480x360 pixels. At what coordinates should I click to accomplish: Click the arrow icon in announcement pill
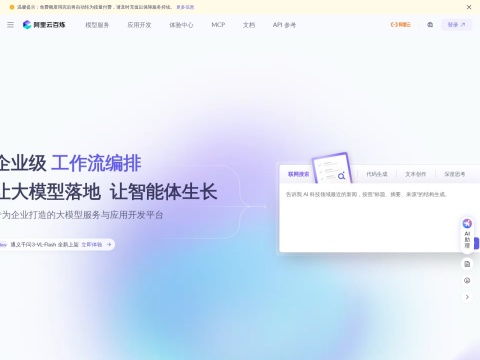(109, 245)
